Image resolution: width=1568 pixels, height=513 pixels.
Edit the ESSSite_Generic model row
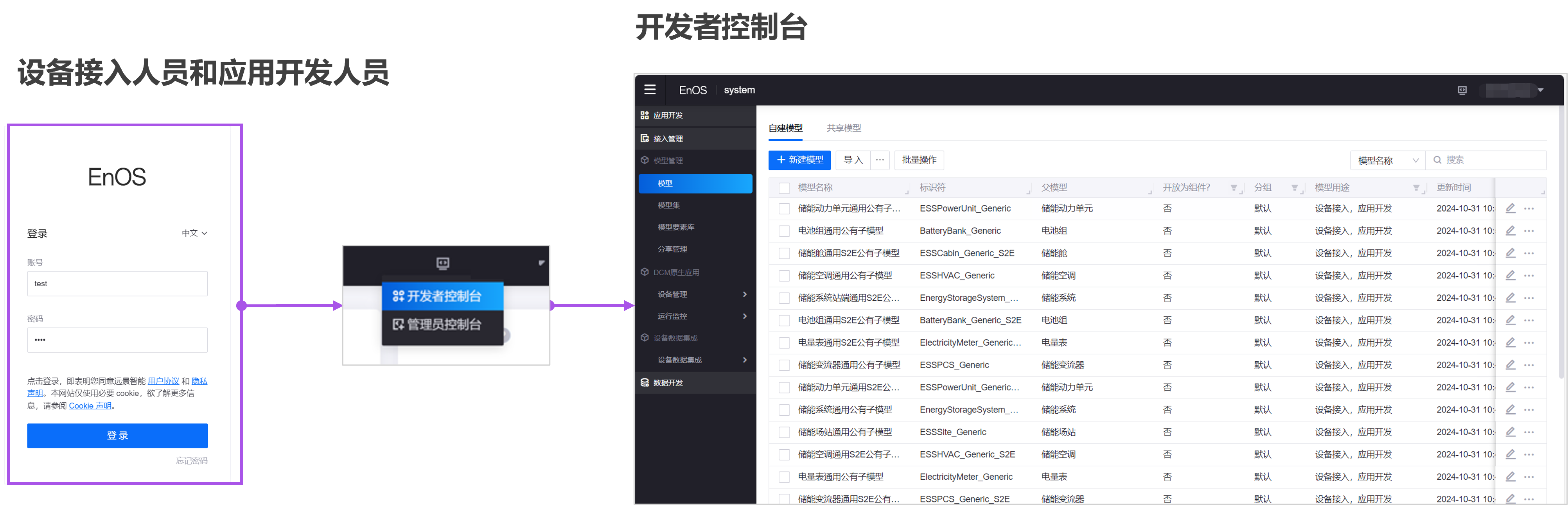click(1511, 432)
